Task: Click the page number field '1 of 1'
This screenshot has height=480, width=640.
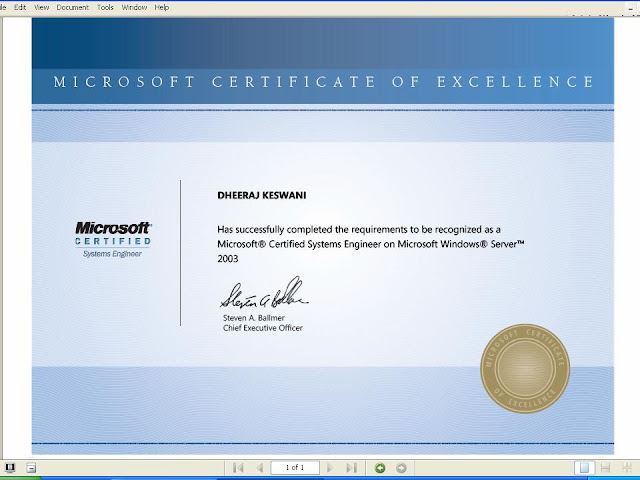Action: pyautogui.click(x=295, y=468)
